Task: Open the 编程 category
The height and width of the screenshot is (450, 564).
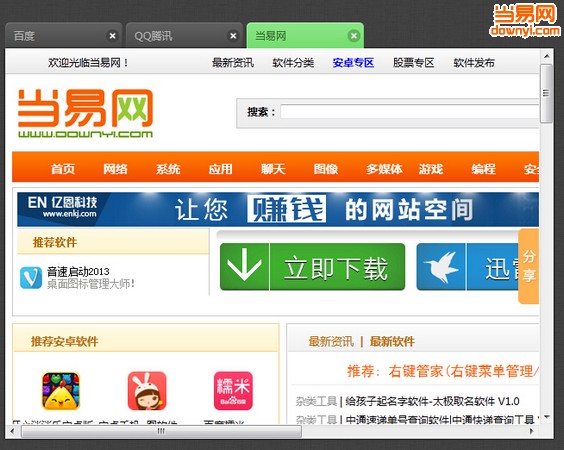Action: [x=483, y=169]
